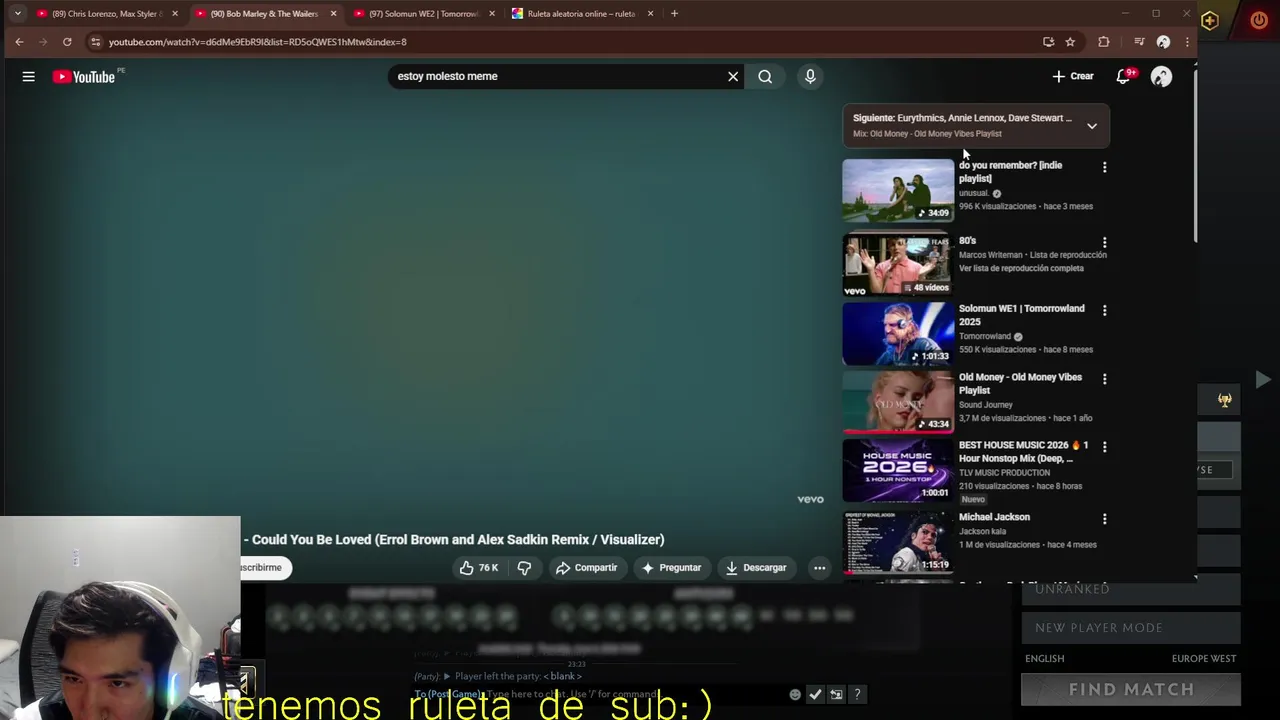Switch to the Solomun WE2 Tomorrowland tab
This screenshot has width=1280, height=720.
coord(424,14)
